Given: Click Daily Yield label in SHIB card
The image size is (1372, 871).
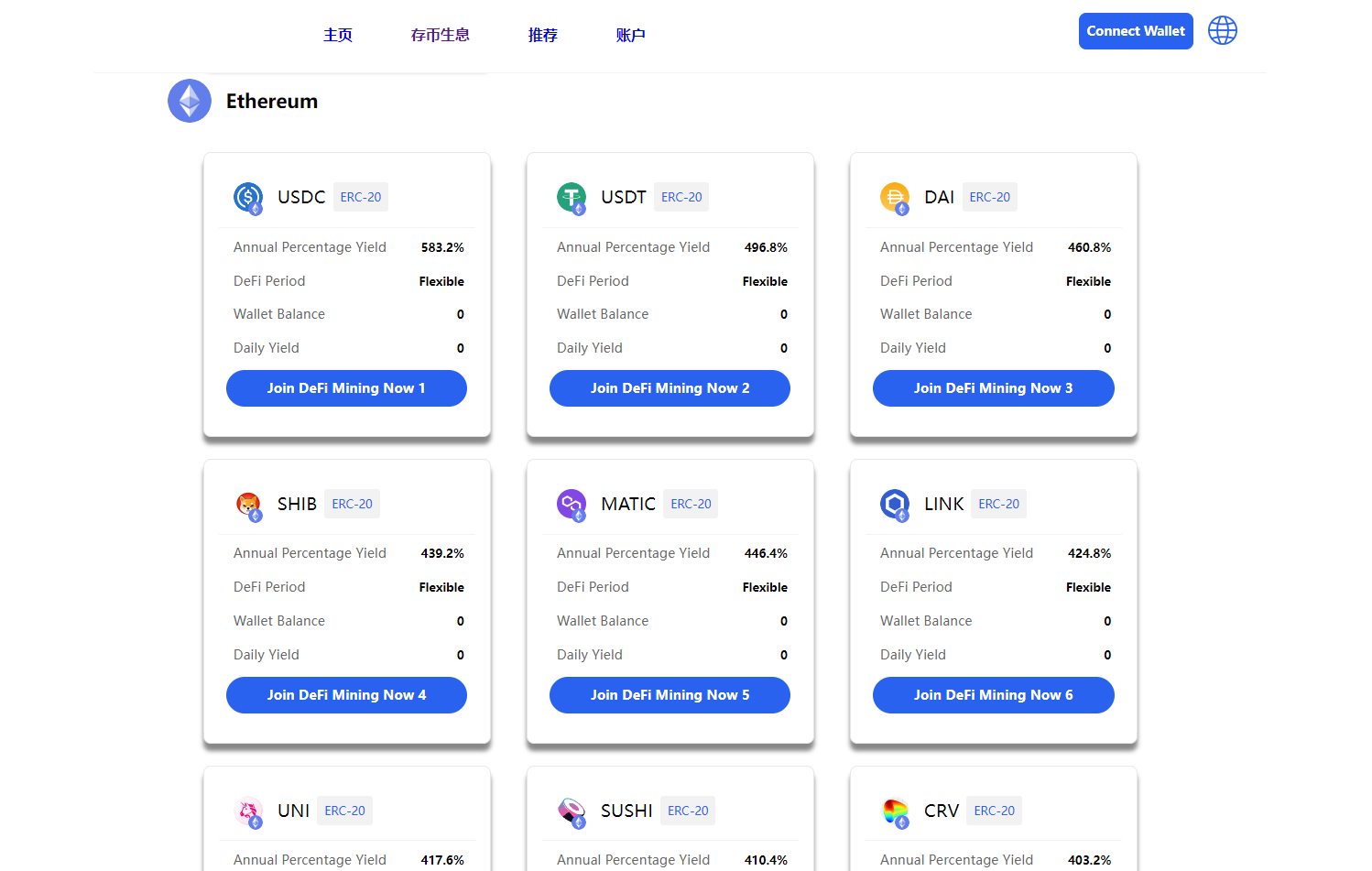Looking at the screenshot, I should click(x=267, y=655).
